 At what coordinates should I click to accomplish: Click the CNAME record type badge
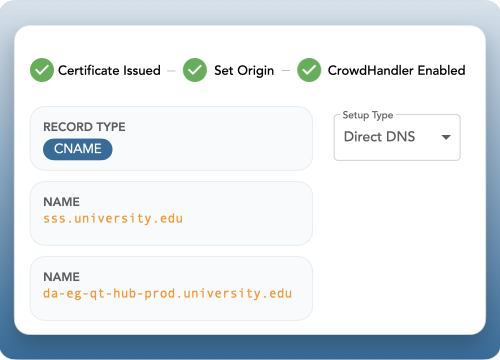click(78, 149)
